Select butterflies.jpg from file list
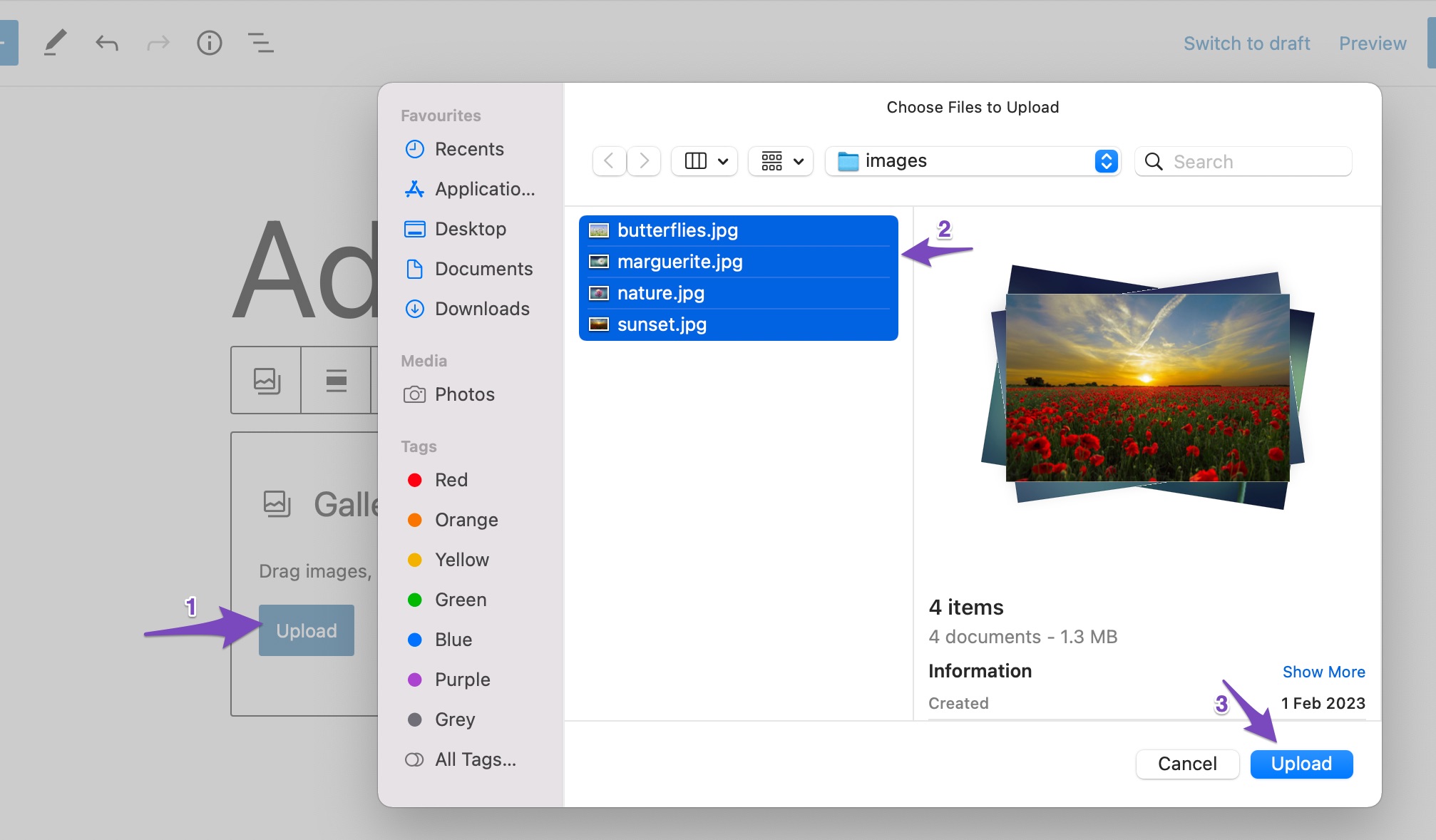1436x840 pixels. 737,229
